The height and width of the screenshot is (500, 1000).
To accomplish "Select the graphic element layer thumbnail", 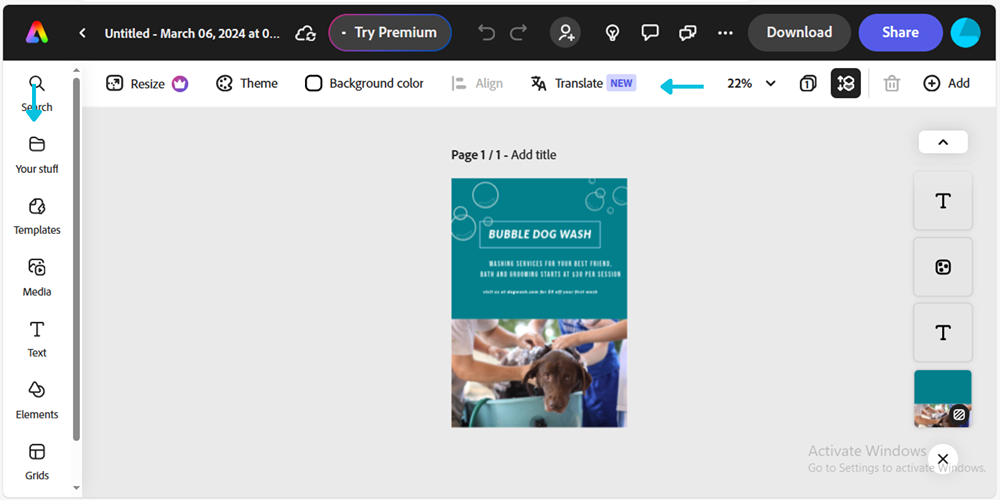I will [943, 267].
